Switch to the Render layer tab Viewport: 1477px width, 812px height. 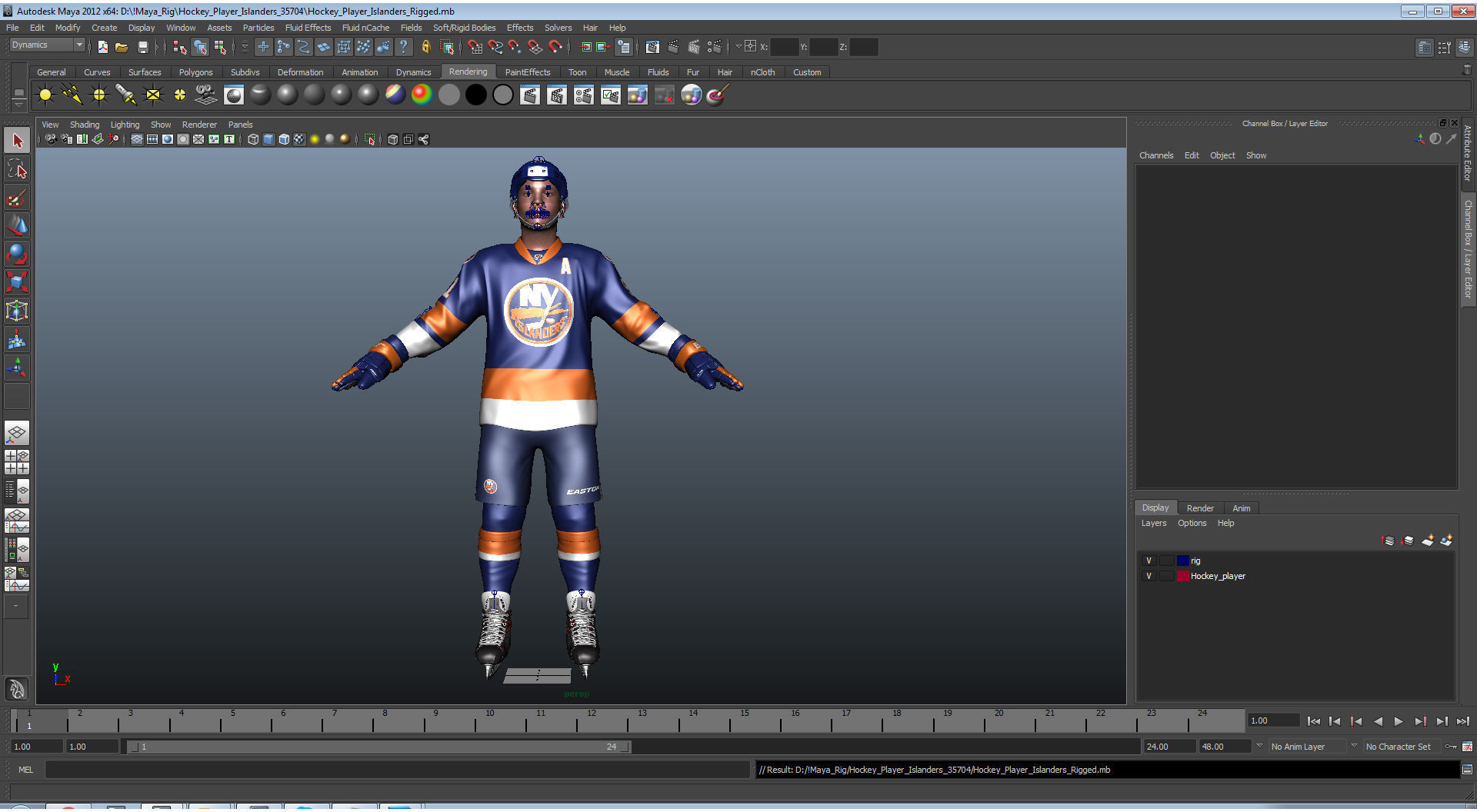click(1200, 508)
